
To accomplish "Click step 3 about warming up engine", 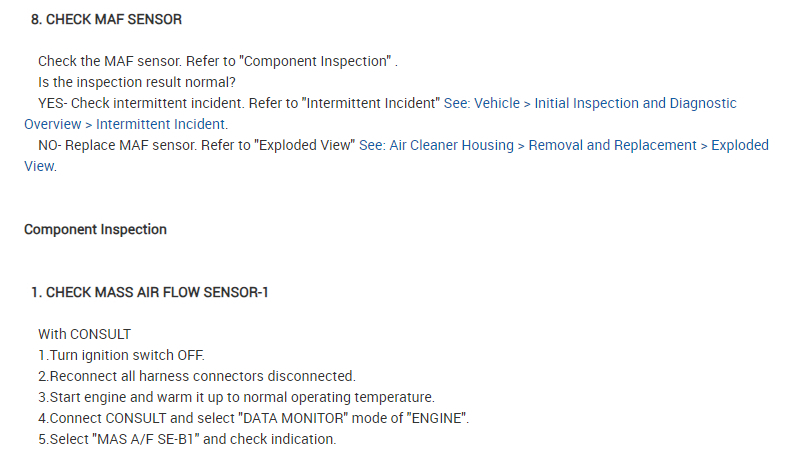I will [236, 397].
